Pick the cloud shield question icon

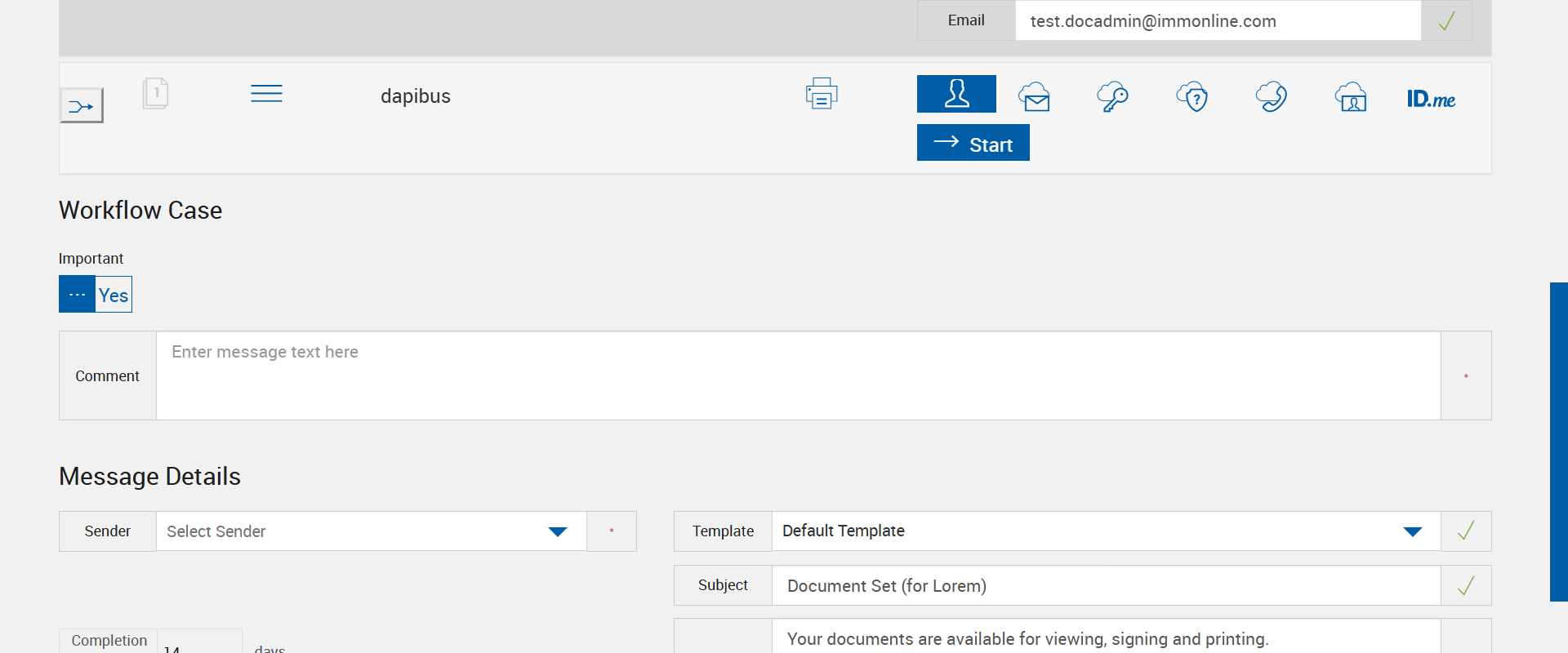click(x=1192, y=97)
